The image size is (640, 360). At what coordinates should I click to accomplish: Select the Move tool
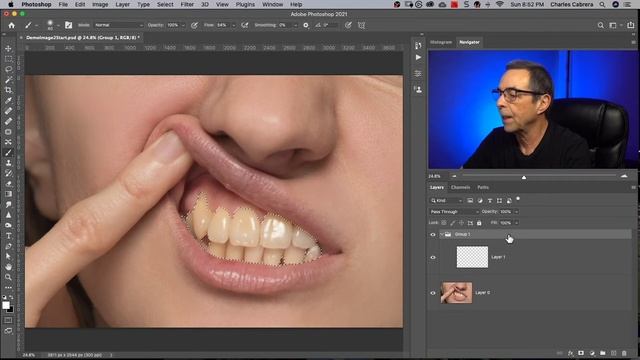pos(8,49)
